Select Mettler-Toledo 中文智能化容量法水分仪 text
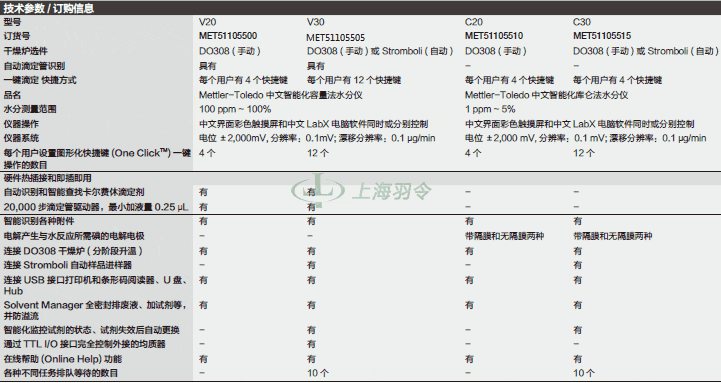This screenshot has height=383, width=721. pyautogui.click(x=280, y=95)
